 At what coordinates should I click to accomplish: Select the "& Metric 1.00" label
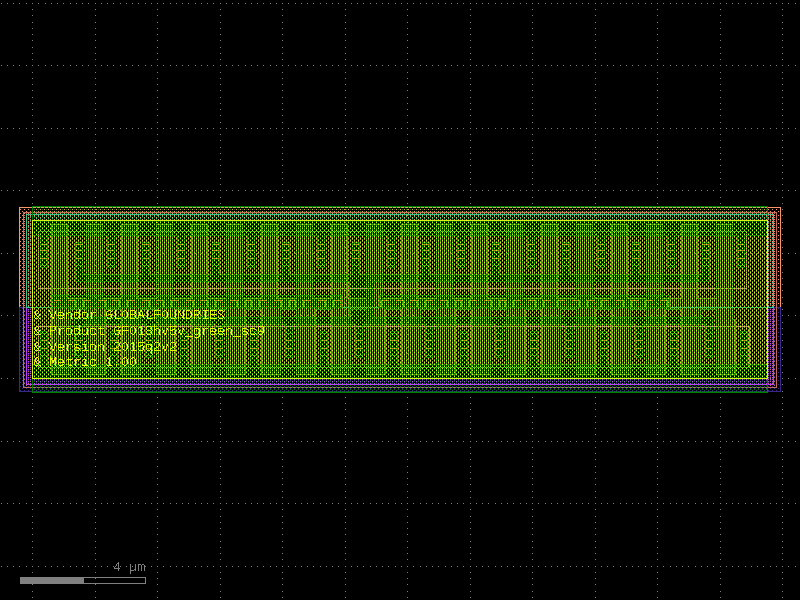point(85,362)
